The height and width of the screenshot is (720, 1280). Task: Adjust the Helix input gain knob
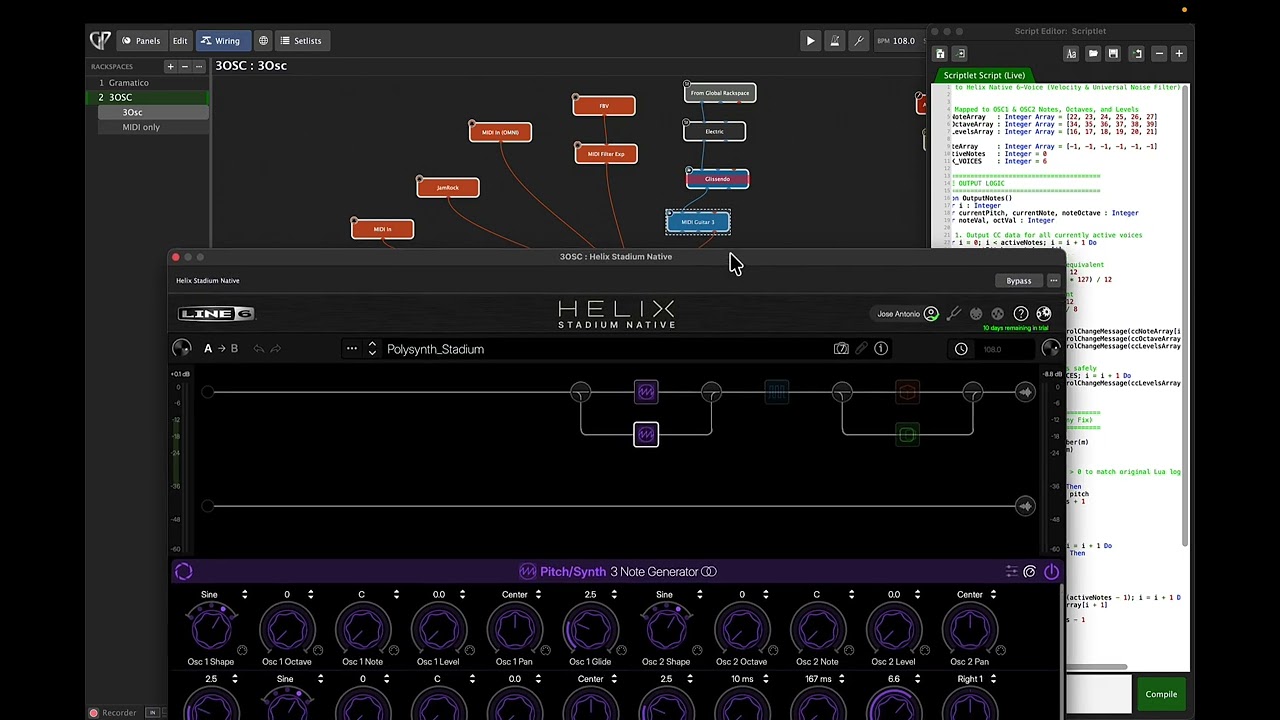tap(181, 349)
